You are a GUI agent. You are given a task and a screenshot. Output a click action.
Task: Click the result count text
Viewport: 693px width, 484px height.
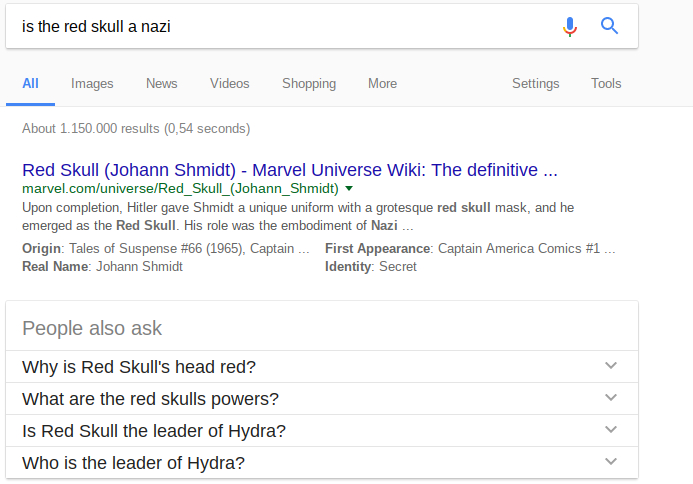coord(136,128)
